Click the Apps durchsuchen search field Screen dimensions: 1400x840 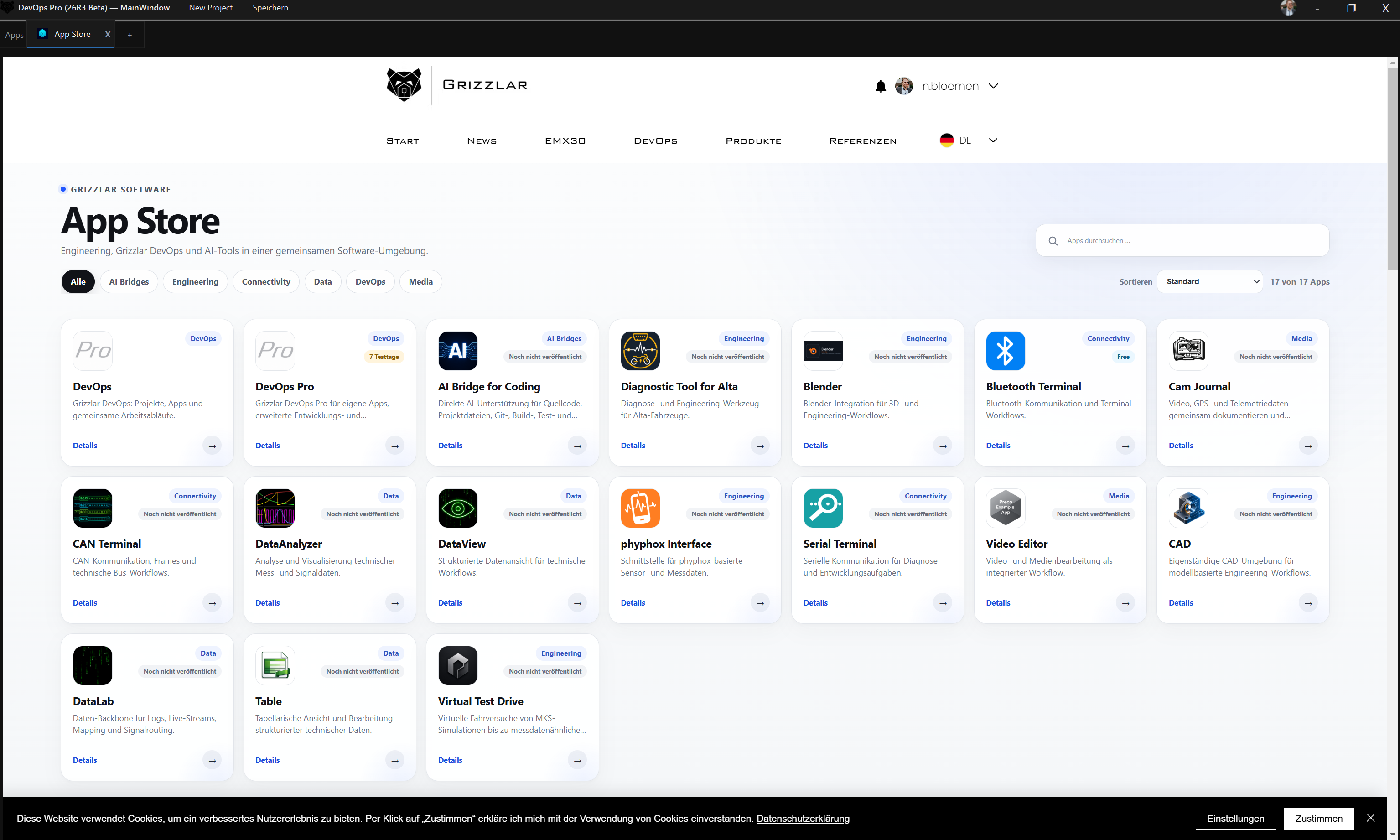[1182, 241]
